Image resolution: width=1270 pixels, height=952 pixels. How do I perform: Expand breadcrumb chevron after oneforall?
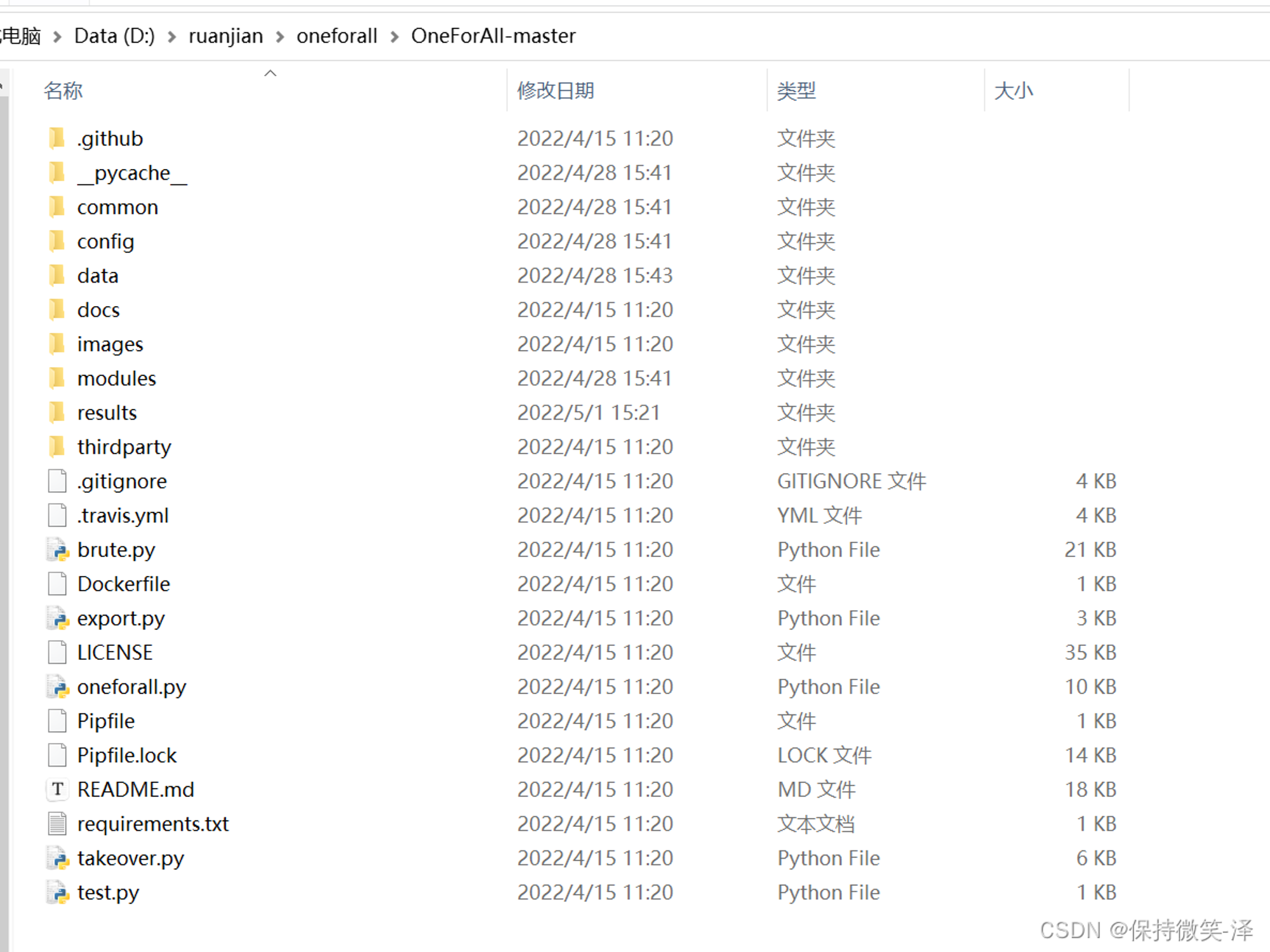(394, 37)
